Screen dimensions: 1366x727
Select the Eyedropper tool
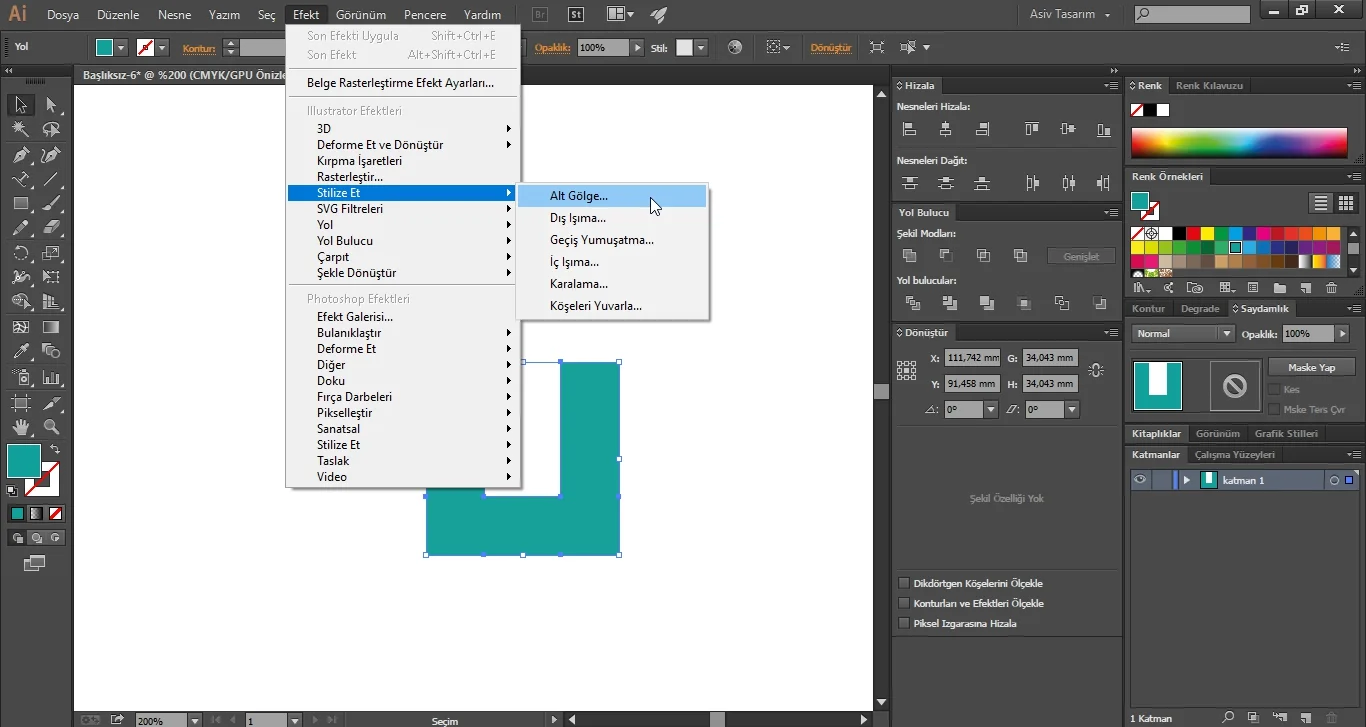point(21,351)
